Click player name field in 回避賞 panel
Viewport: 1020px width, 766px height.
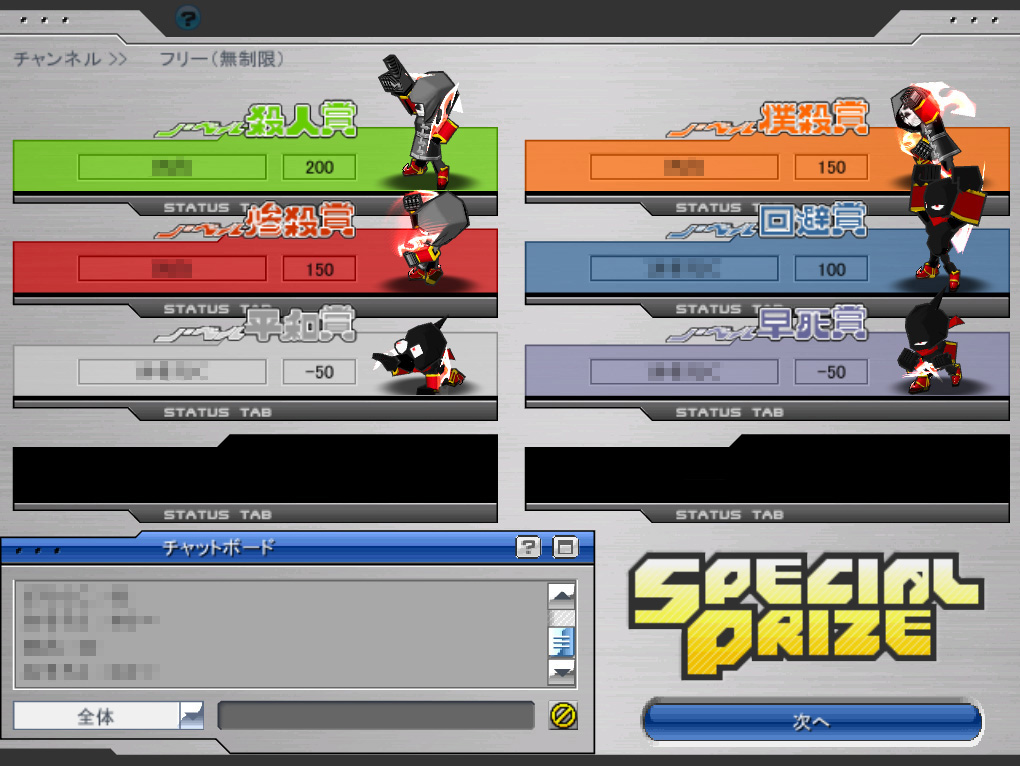[684, 269]
